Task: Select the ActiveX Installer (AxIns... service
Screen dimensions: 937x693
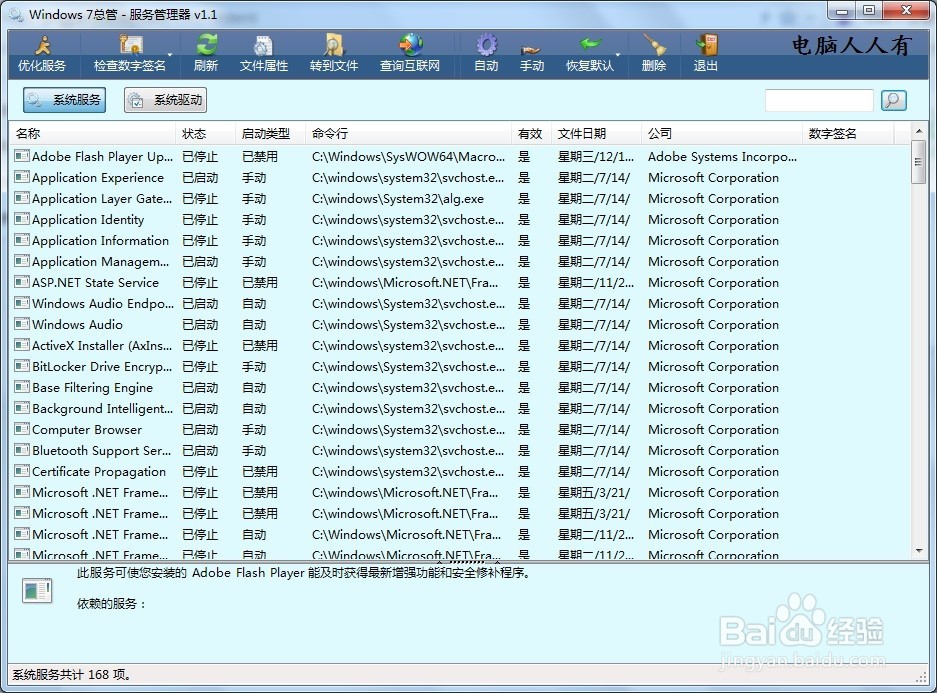Action: point(460,345)
